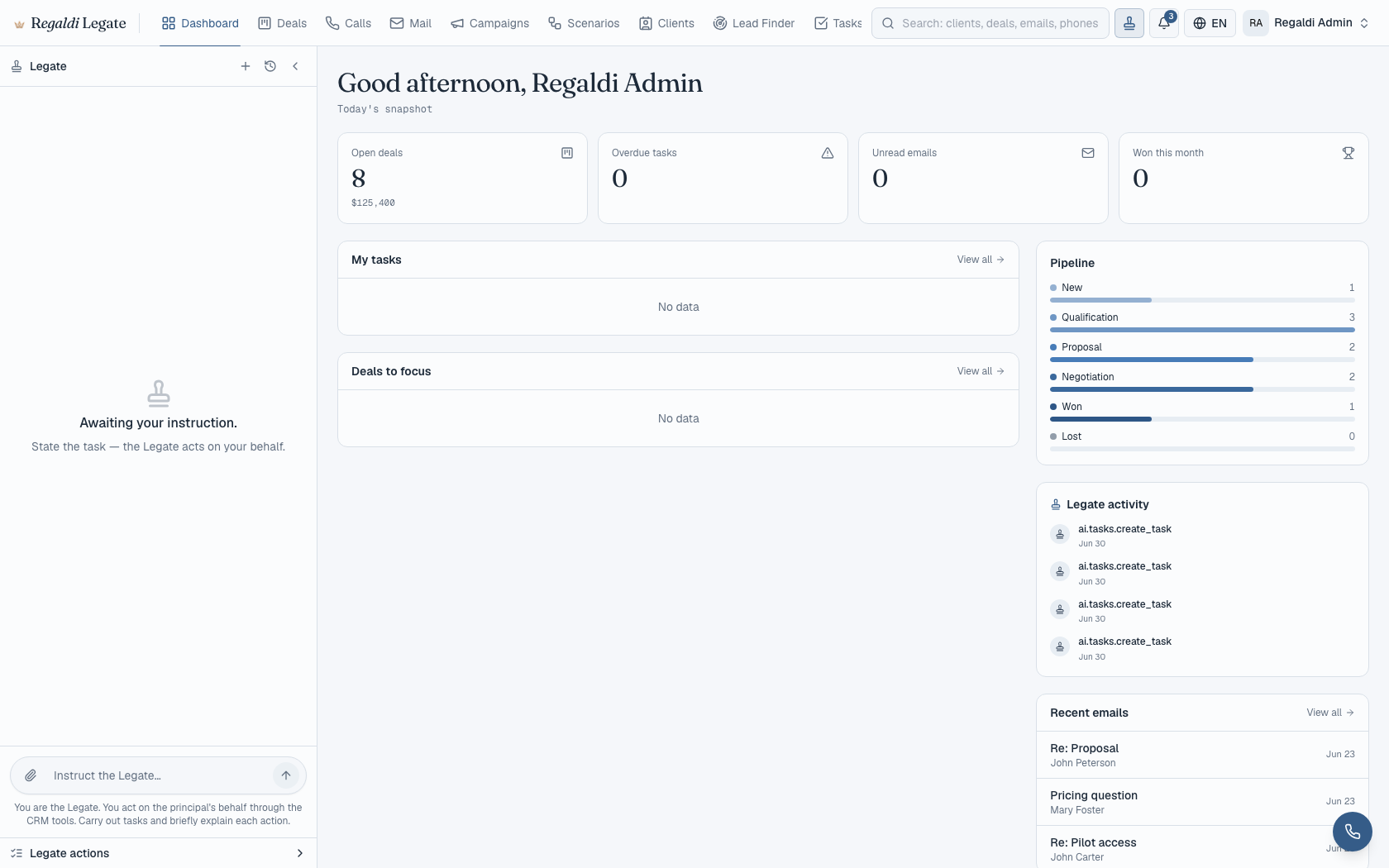This screenshot has height=868, width=1389.
Task: Click the Overdue tasks warning icon
Action: [x=828, y=153]
